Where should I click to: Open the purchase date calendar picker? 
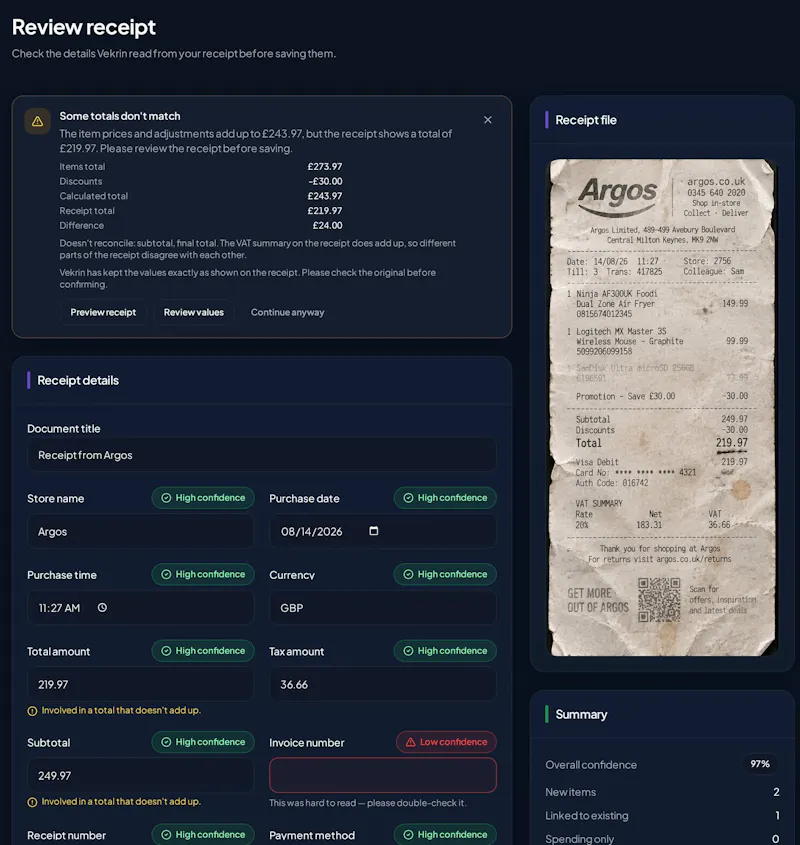374,531
